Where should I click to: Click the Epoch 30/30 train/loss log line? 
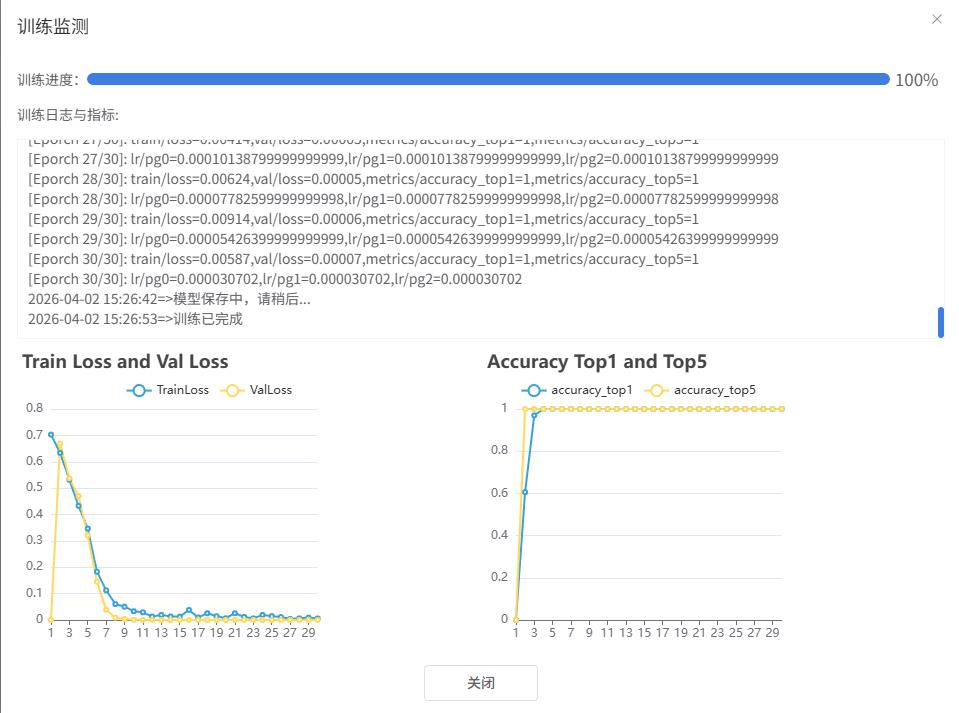pyautogui.click(x=363, y=259)
